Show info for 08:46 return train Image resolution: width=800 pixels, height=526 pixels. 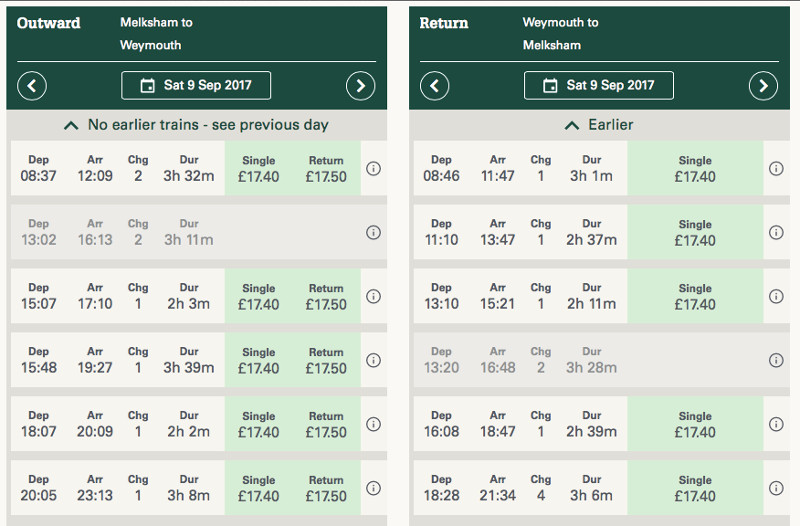[x=776, y=169]
